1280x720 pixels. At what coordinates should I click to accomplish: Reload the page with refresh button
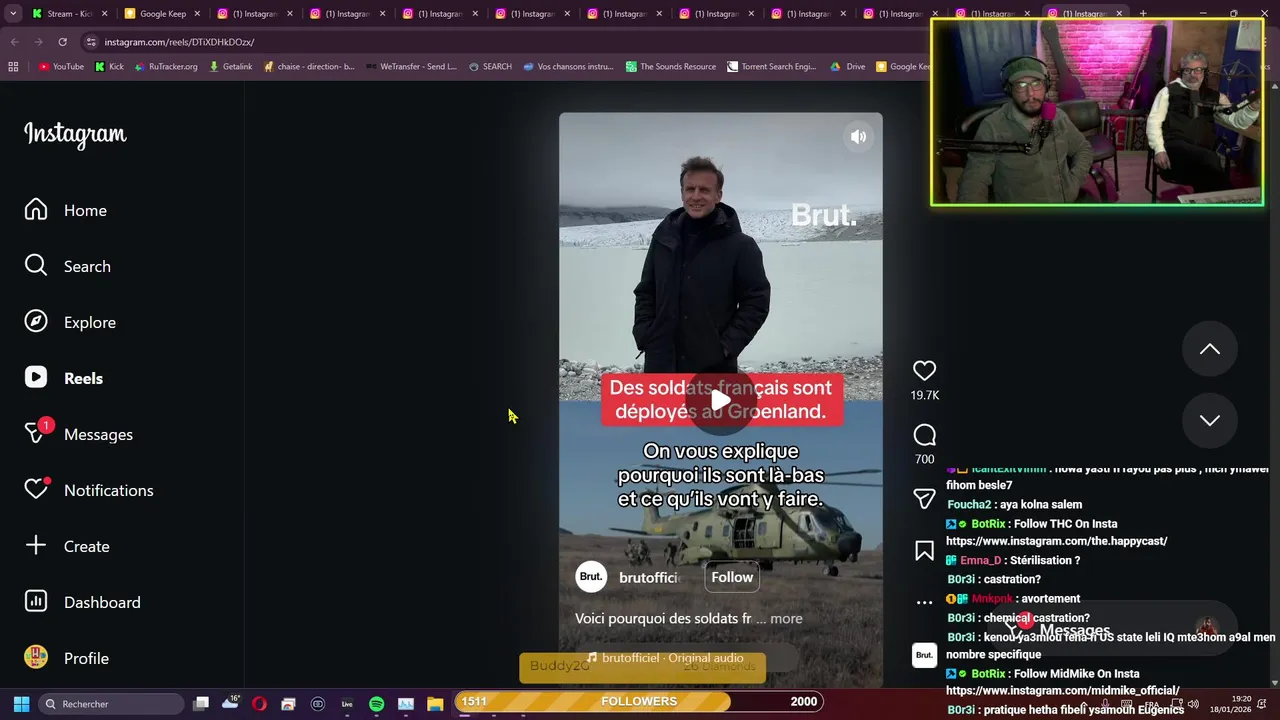click(x=62, y=42)
